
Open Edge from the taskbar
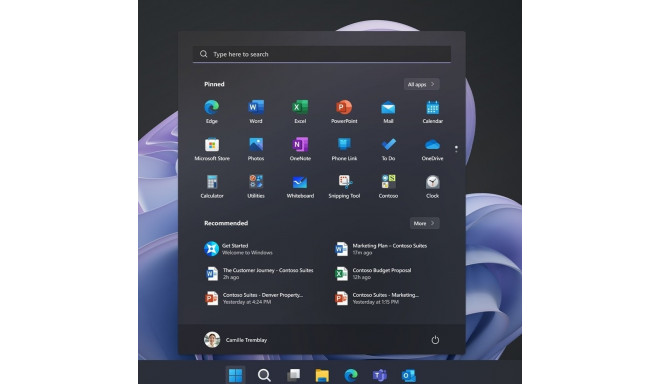(x=351, y=375)
